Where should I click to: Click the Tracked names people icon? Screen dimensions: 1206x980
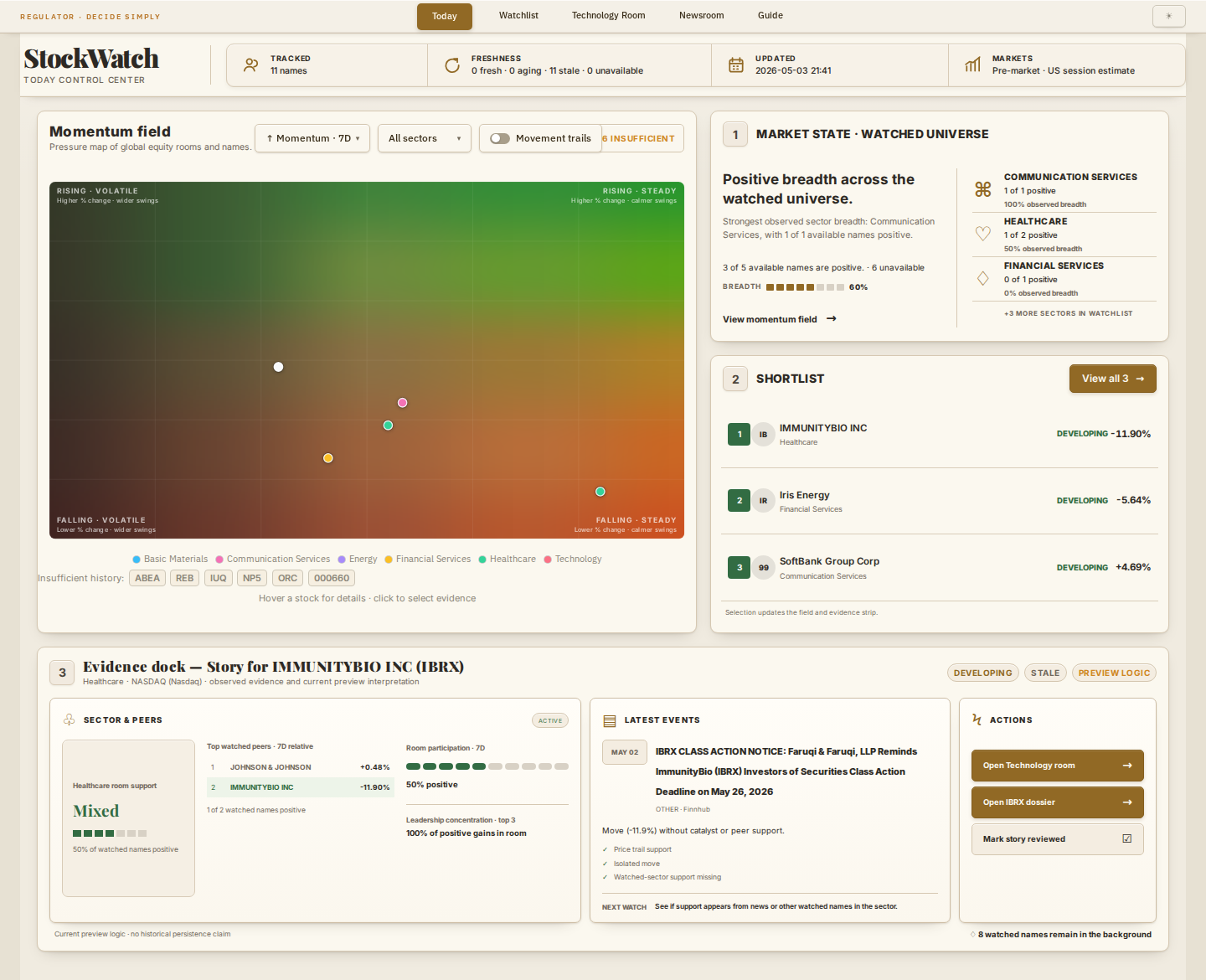tap(250, 65)
